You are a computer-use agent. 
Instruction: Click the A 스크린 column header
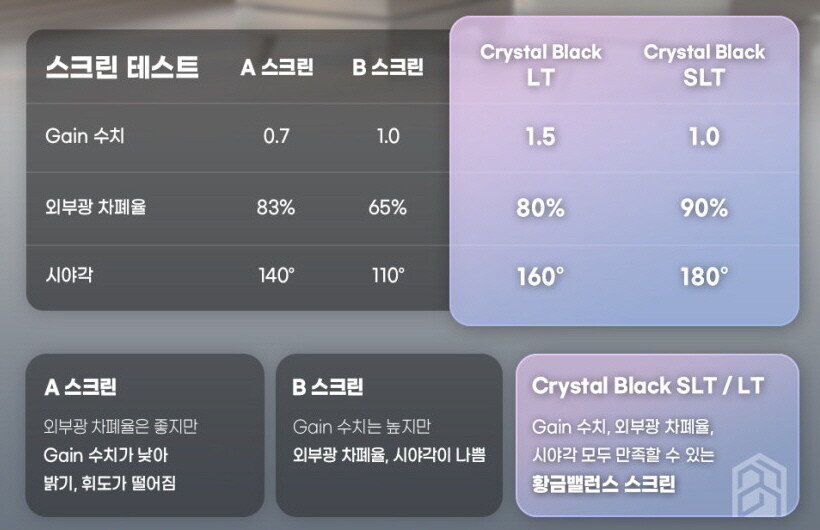click(277, 67)
